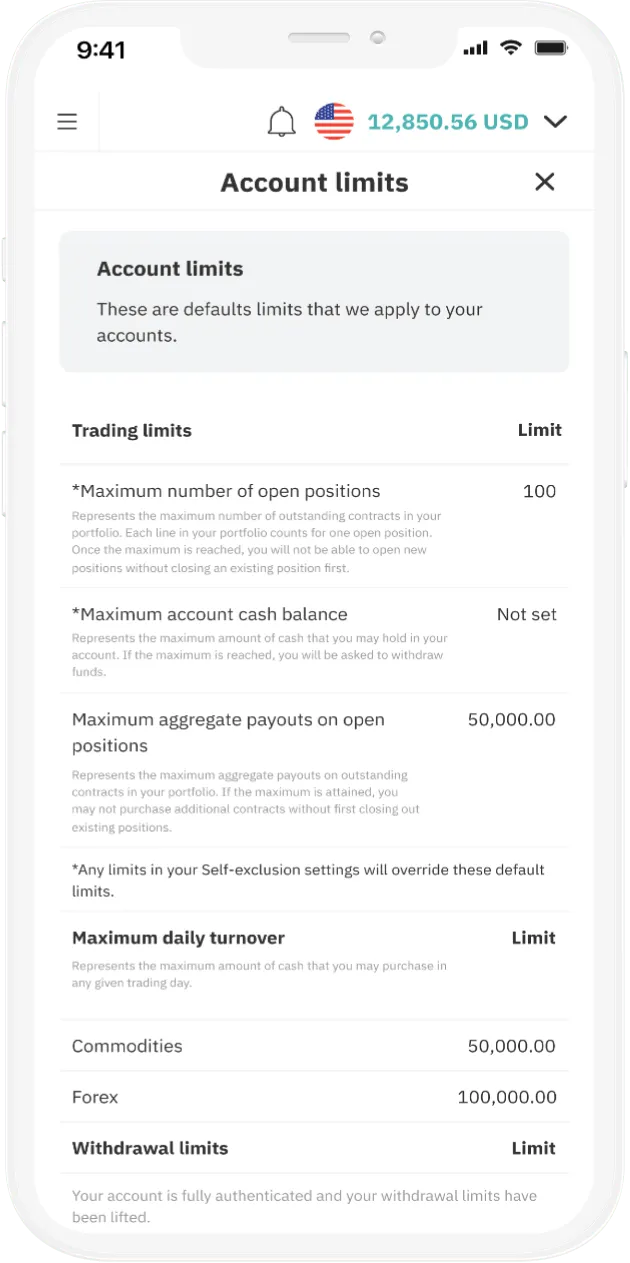Screen dimensions: 630x1263
Task: Click the cellular signal indicator
Action: 474,47
